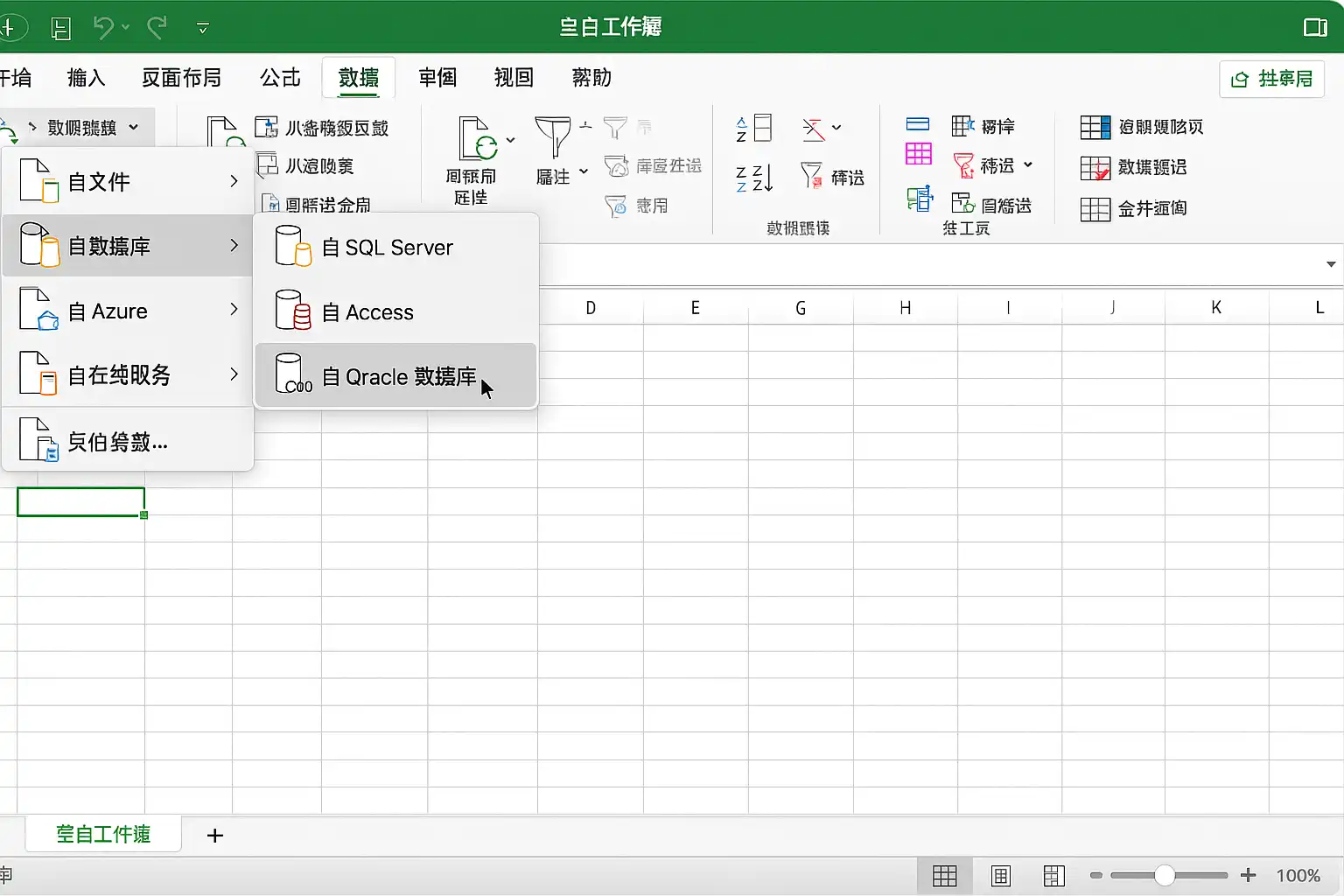Image resolution: width=1344 pixels, height=896 pixels.
Task: Expand the 自 Azure submenu
Action: click(128, 311)
